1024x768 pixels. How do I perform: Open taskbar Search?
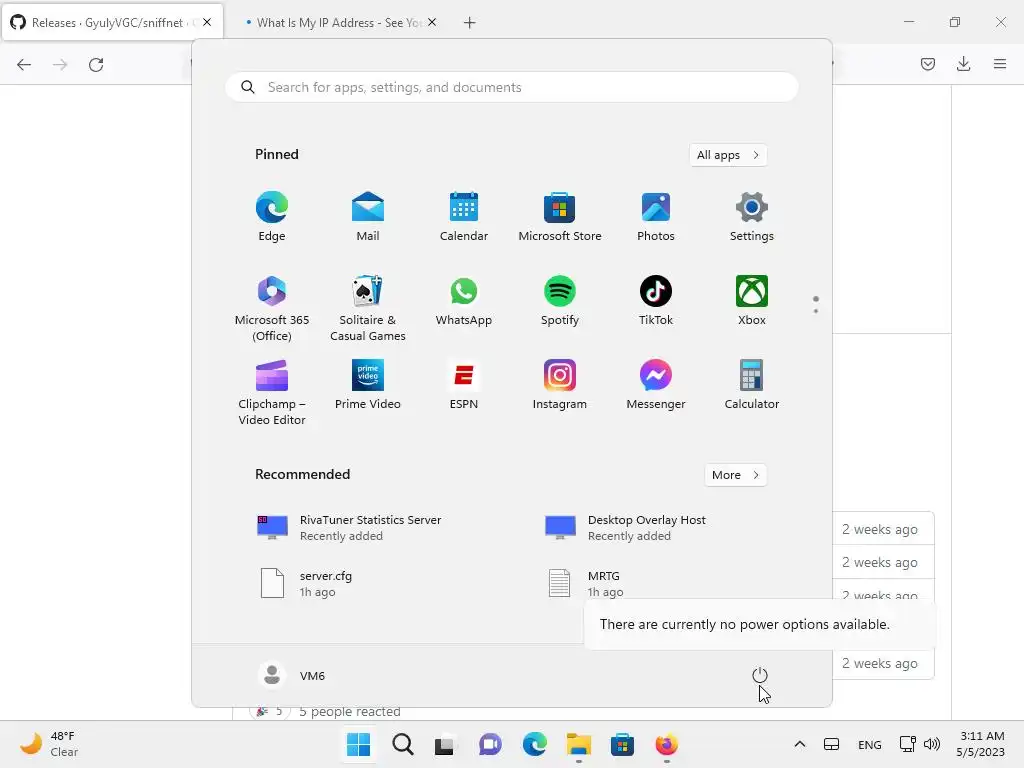(402, 744)
